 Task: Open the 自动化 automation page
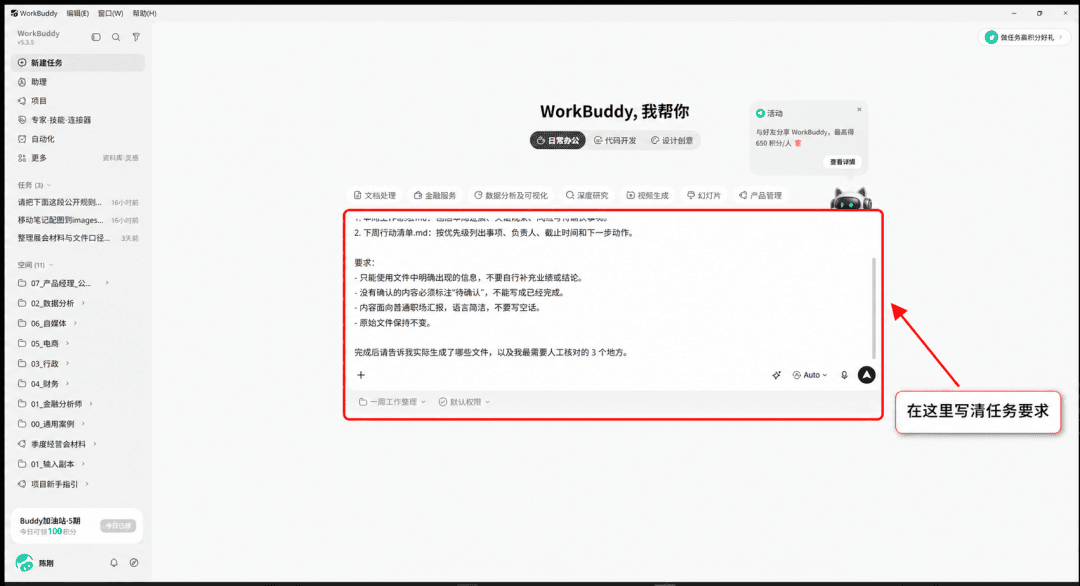coord(78,139)
